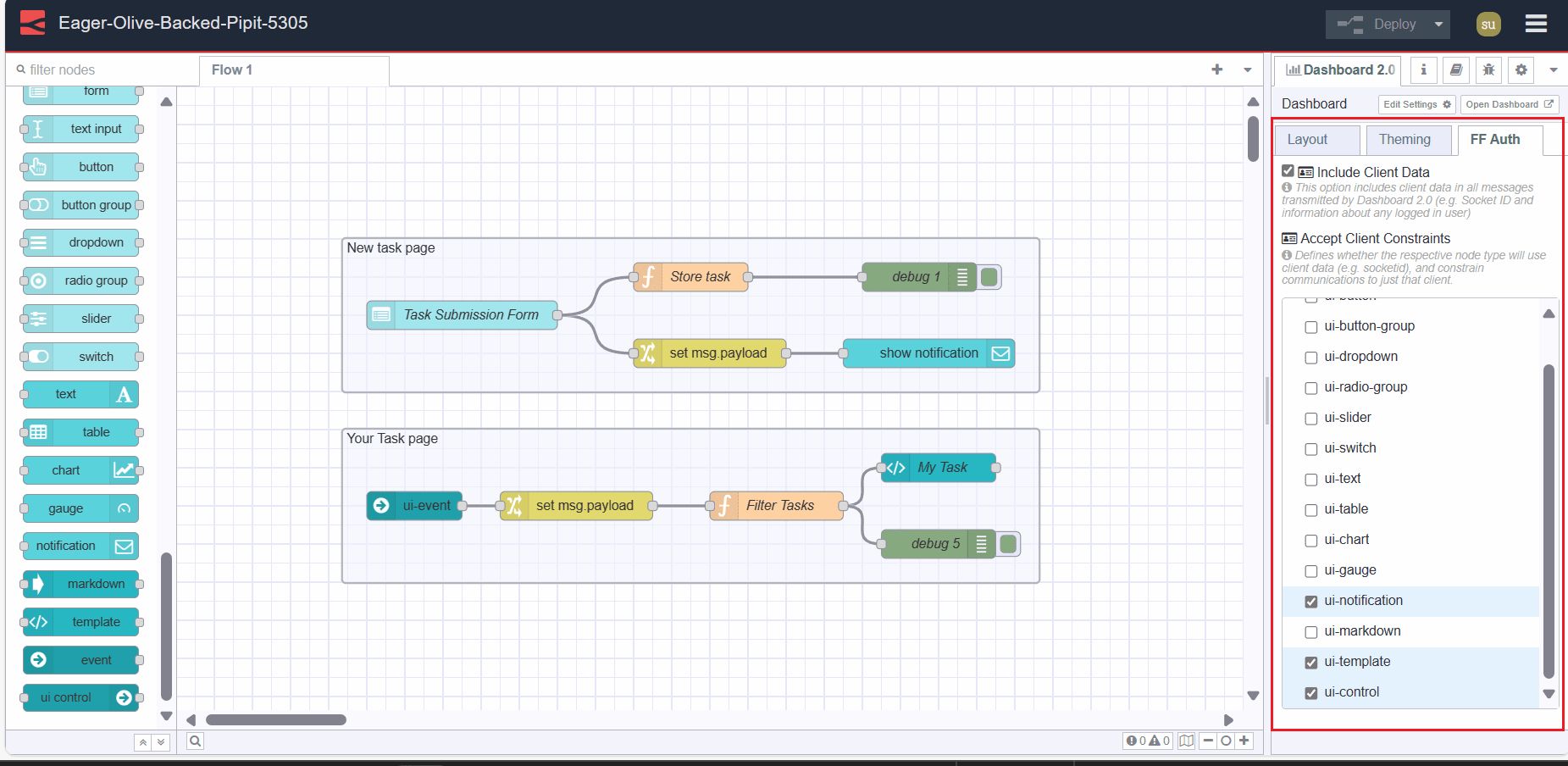1568x766 pixels.
Task: Open the help book sidebar panel
Action: tap(1455, 69)
